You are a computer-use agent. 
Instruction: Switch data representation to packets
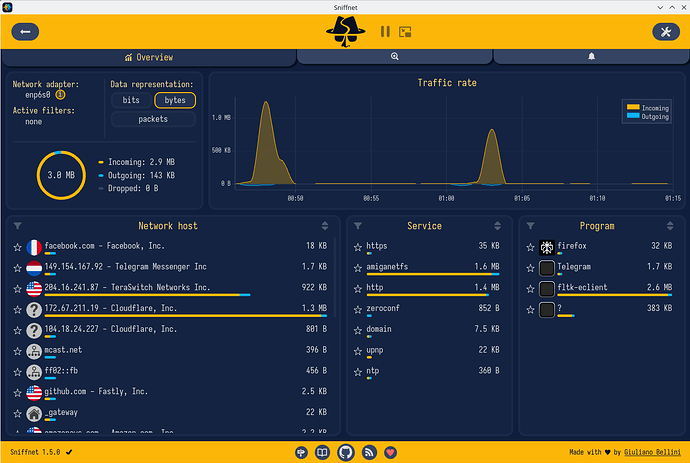[153, 119]
